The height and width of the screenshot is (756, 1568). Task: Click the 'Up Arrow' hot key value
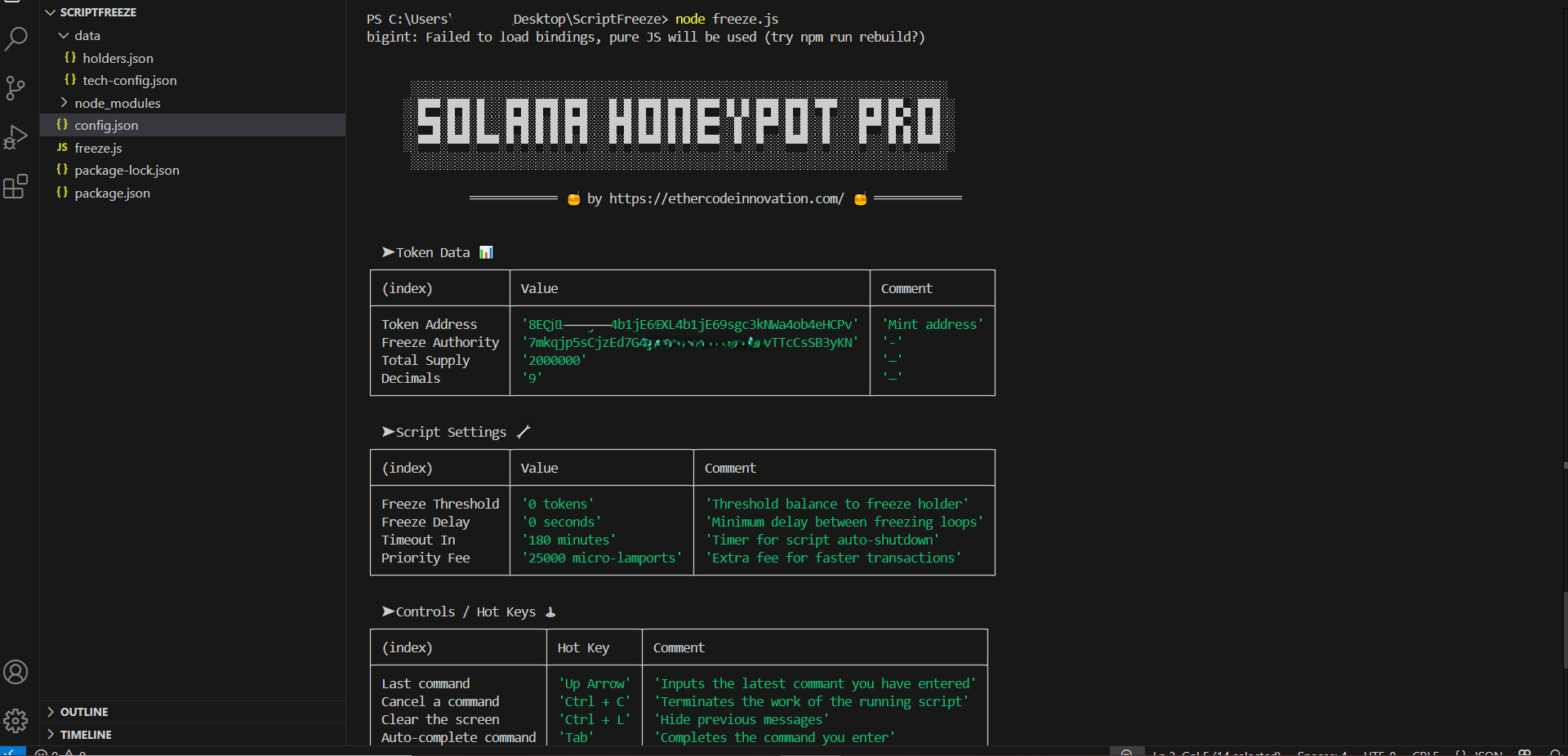point(595,683)
